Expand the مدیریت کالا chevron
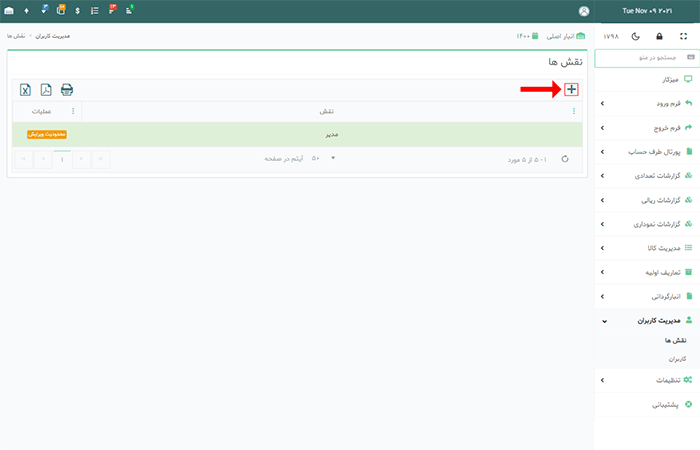The width and height of the screenshot is (700, 450). pyautogui.click(x=602, y=248)
